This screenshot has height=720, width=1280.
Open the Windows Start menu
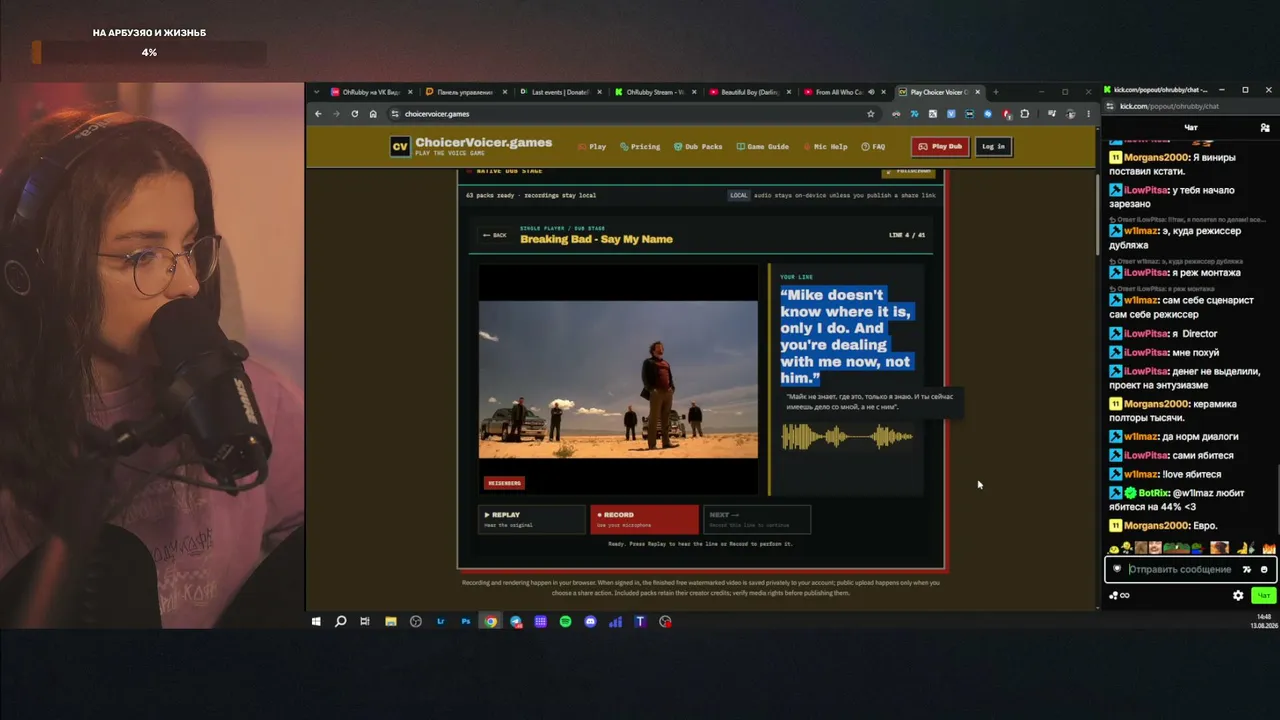pos(316,621)
